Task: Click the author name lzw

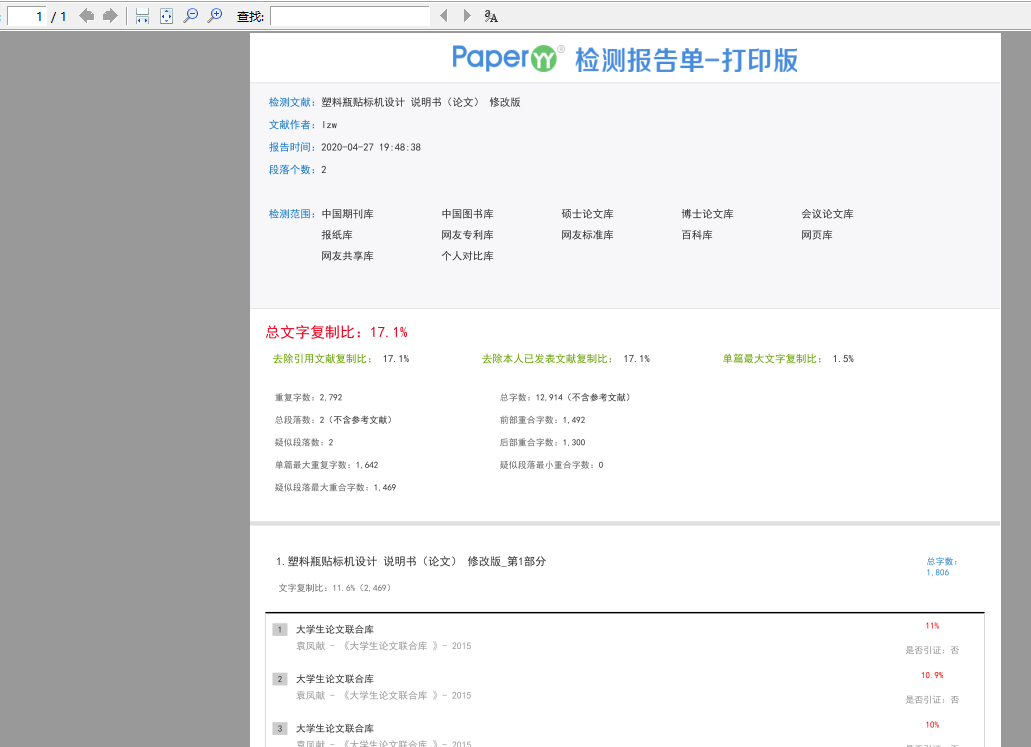Action: click(x=329, y=125)
